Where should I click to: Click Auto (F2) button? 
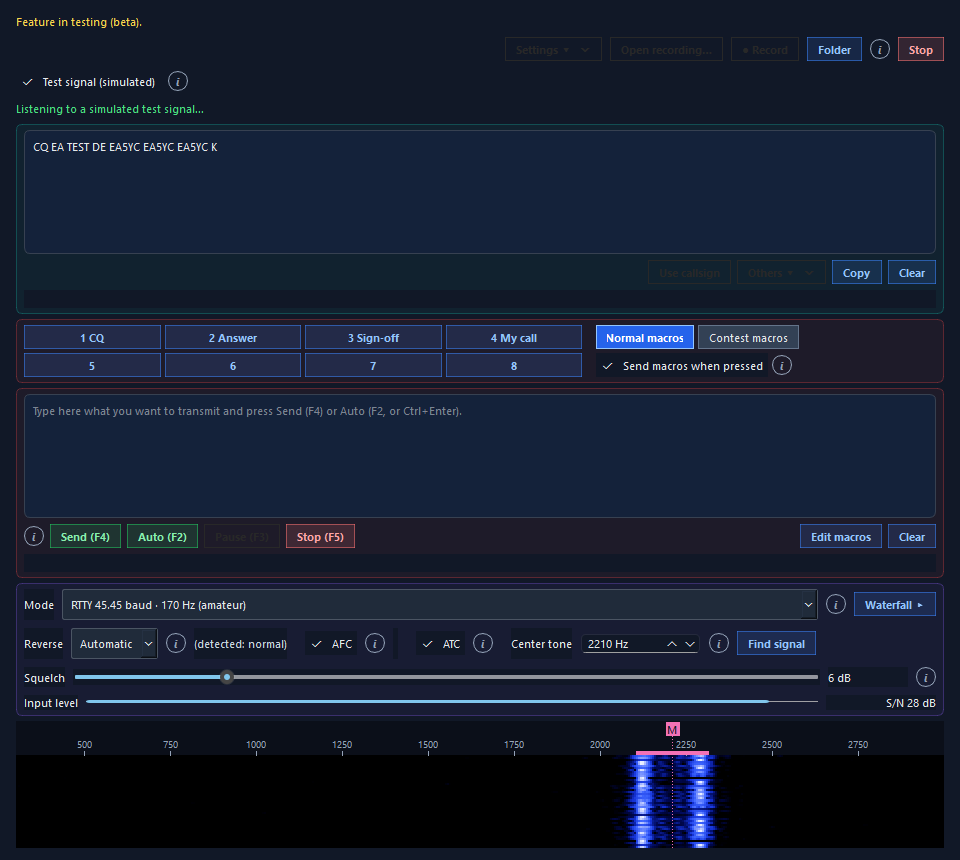coord(162,537)
